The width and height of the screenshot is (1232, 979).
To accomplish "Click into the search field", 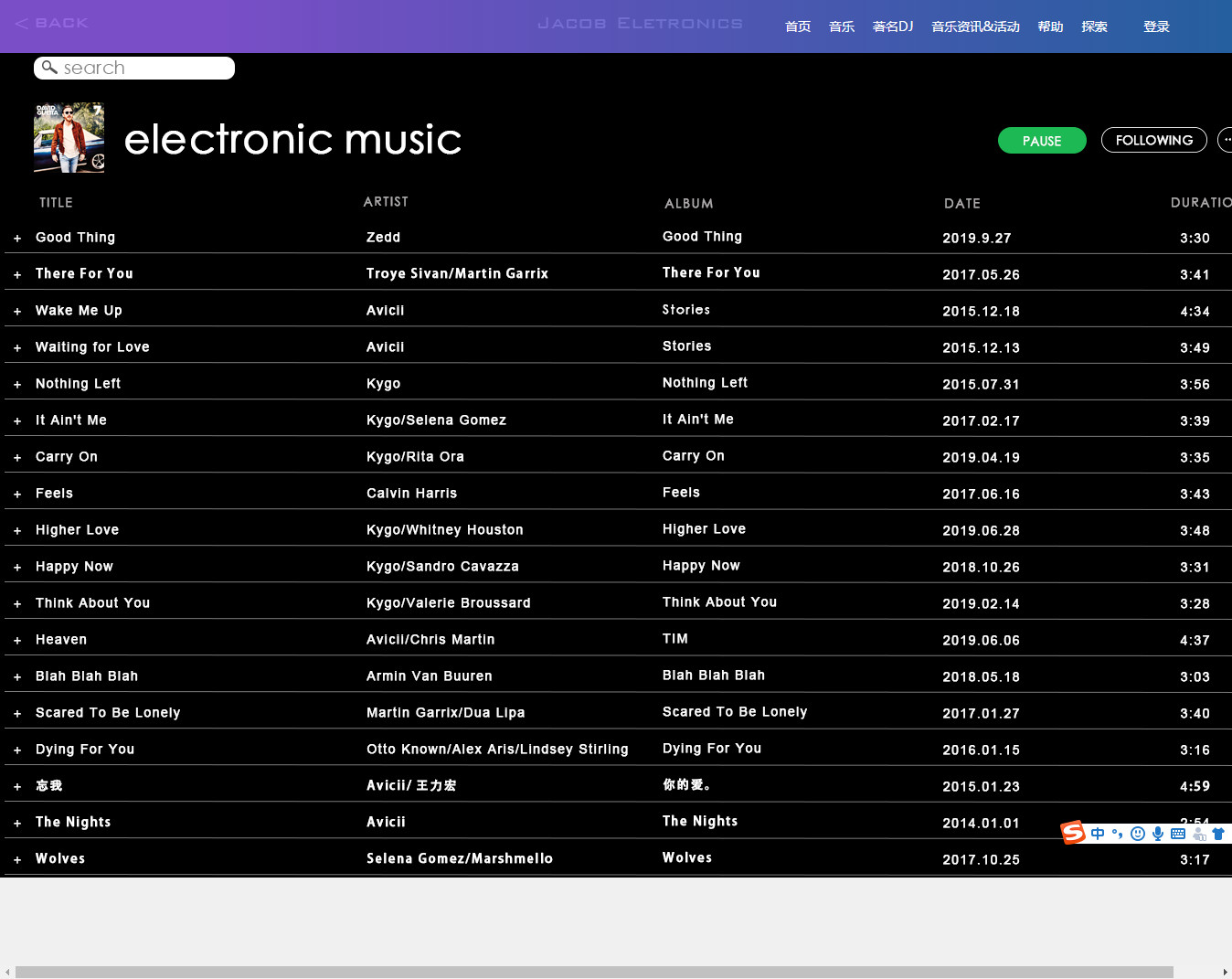I will point(134,68).
